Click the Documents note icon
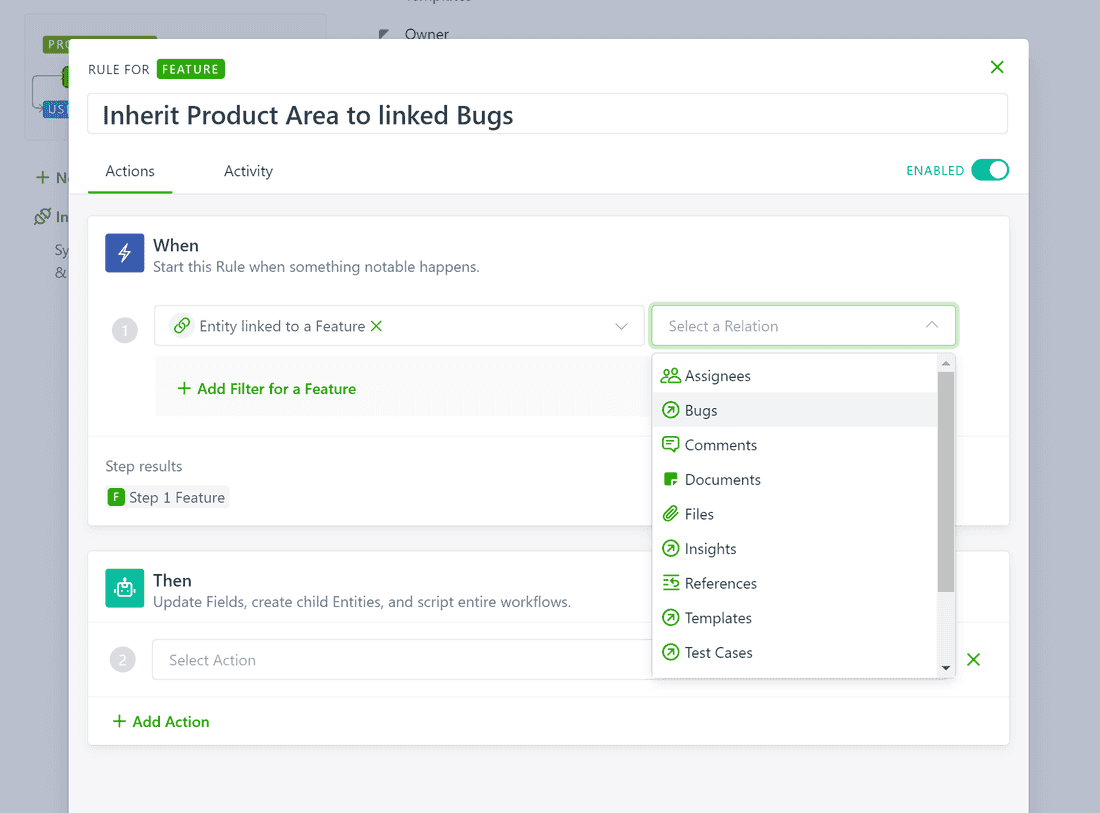The height and width of the screenshot is (813, 1100). click(x=670, y=480)
